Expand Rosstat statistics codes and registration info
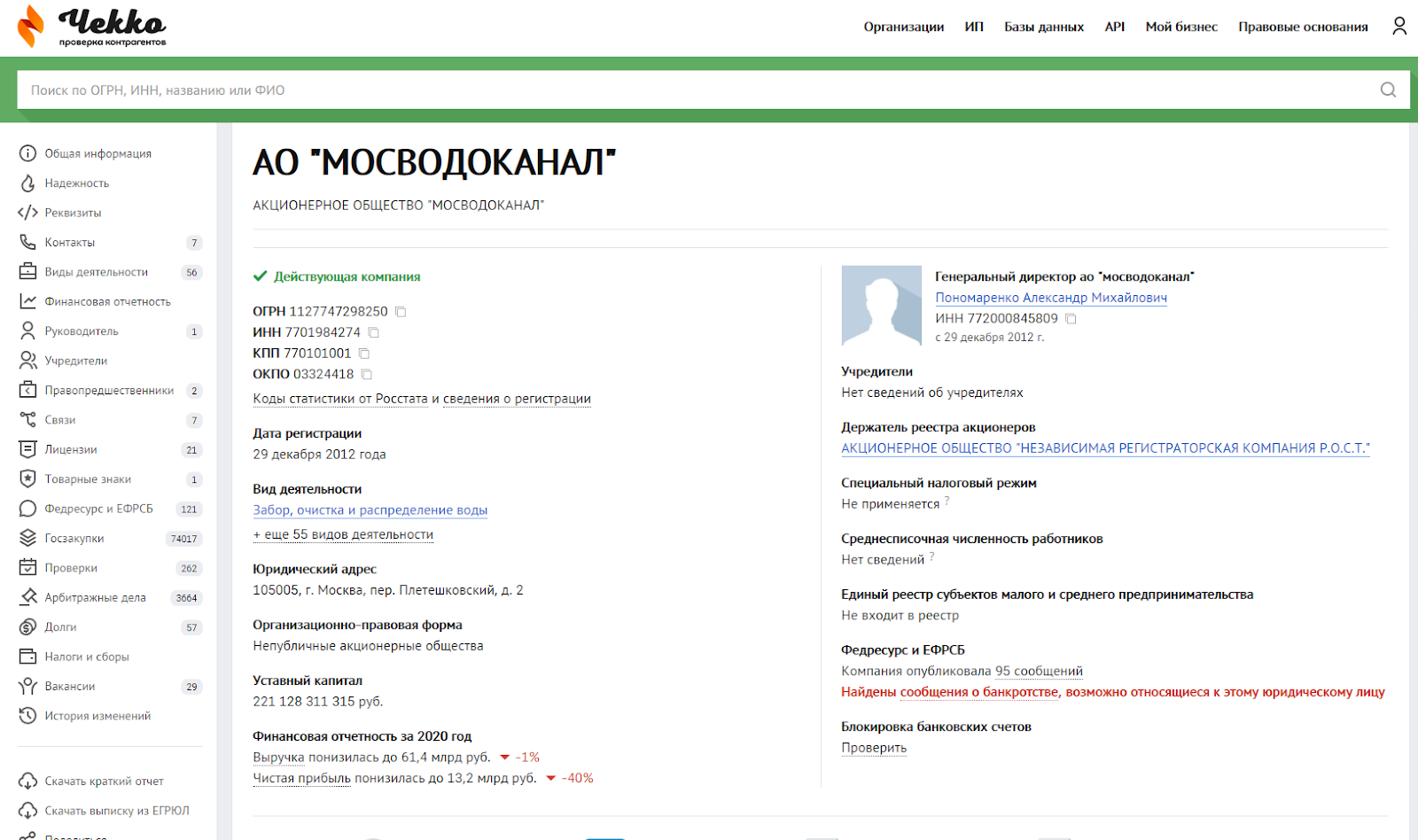Viewport: 1418px width, 840px height. click(x=421, y=399)
